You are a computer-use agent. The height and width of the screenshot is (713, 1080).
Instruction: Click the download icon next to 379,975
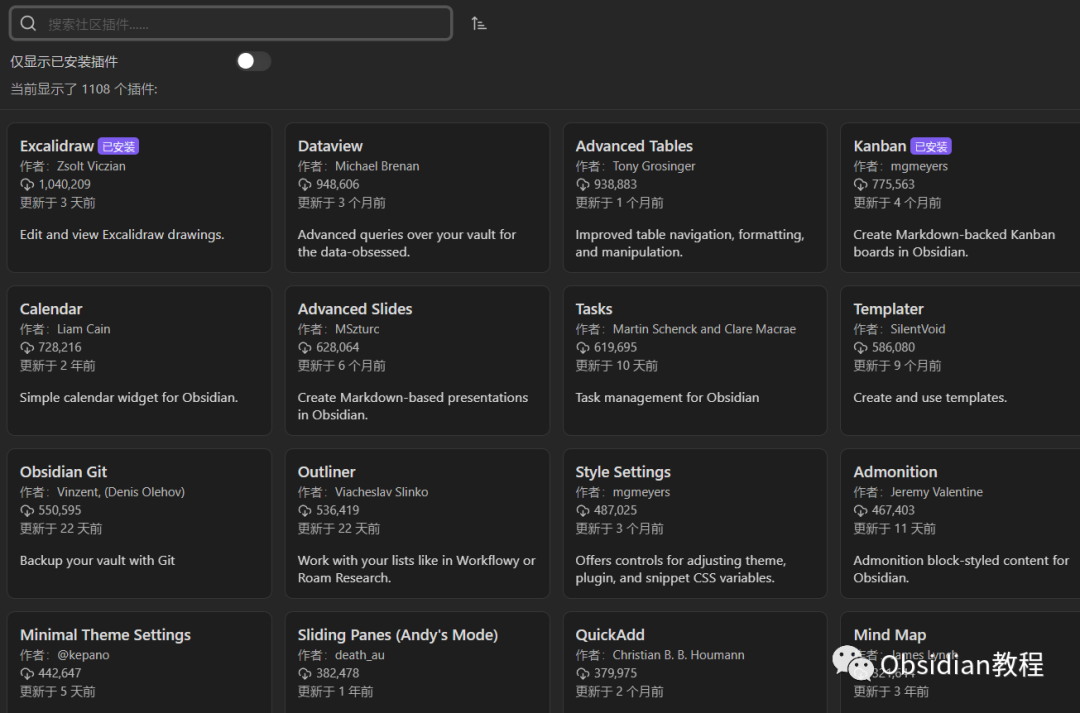(583, 674)
